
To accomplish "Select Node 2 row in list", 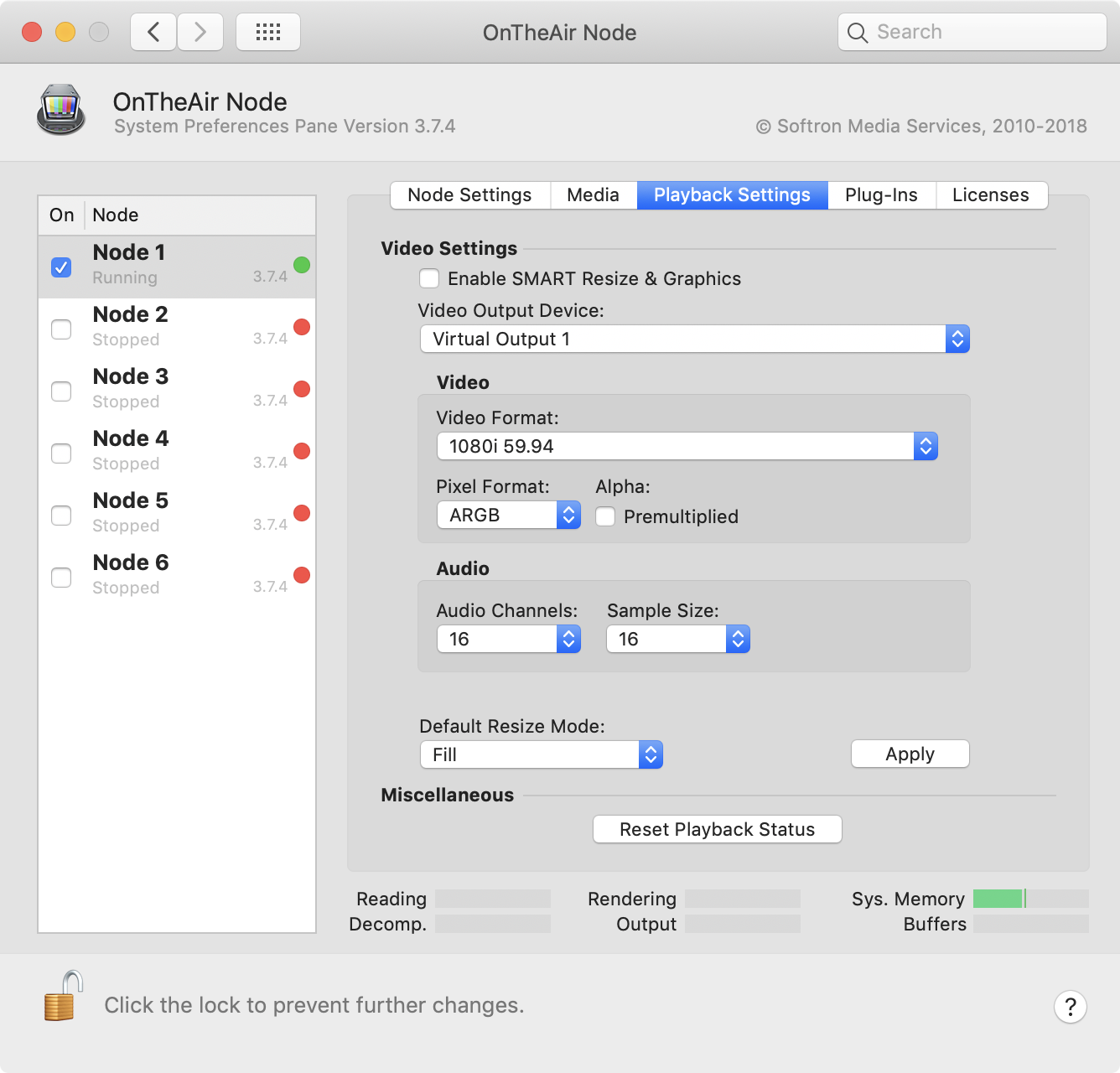I will 177,329.
